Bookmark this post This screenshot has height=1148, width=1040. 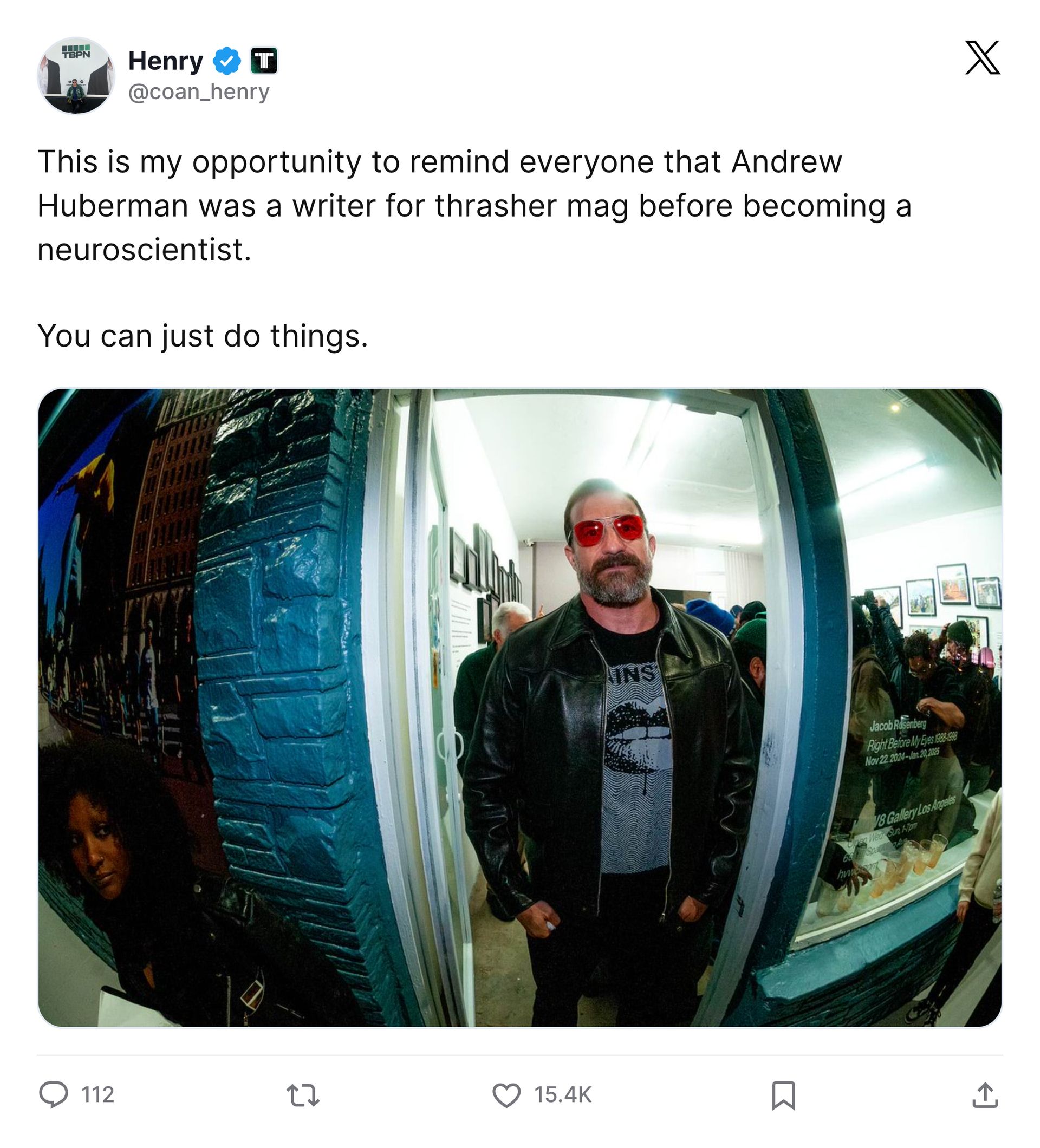coord(783,1095)
